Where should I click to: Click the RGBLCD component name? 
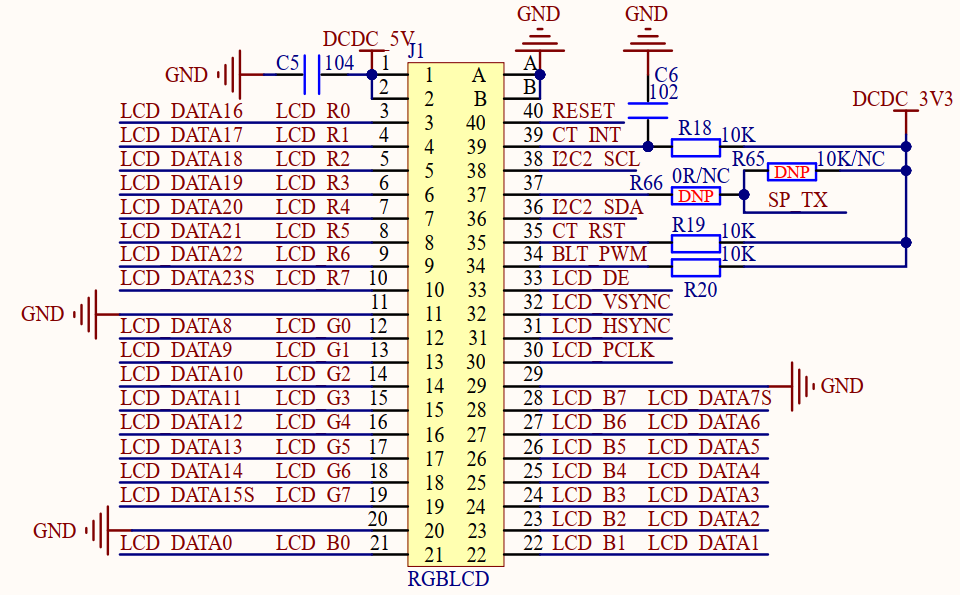[448, 578]
